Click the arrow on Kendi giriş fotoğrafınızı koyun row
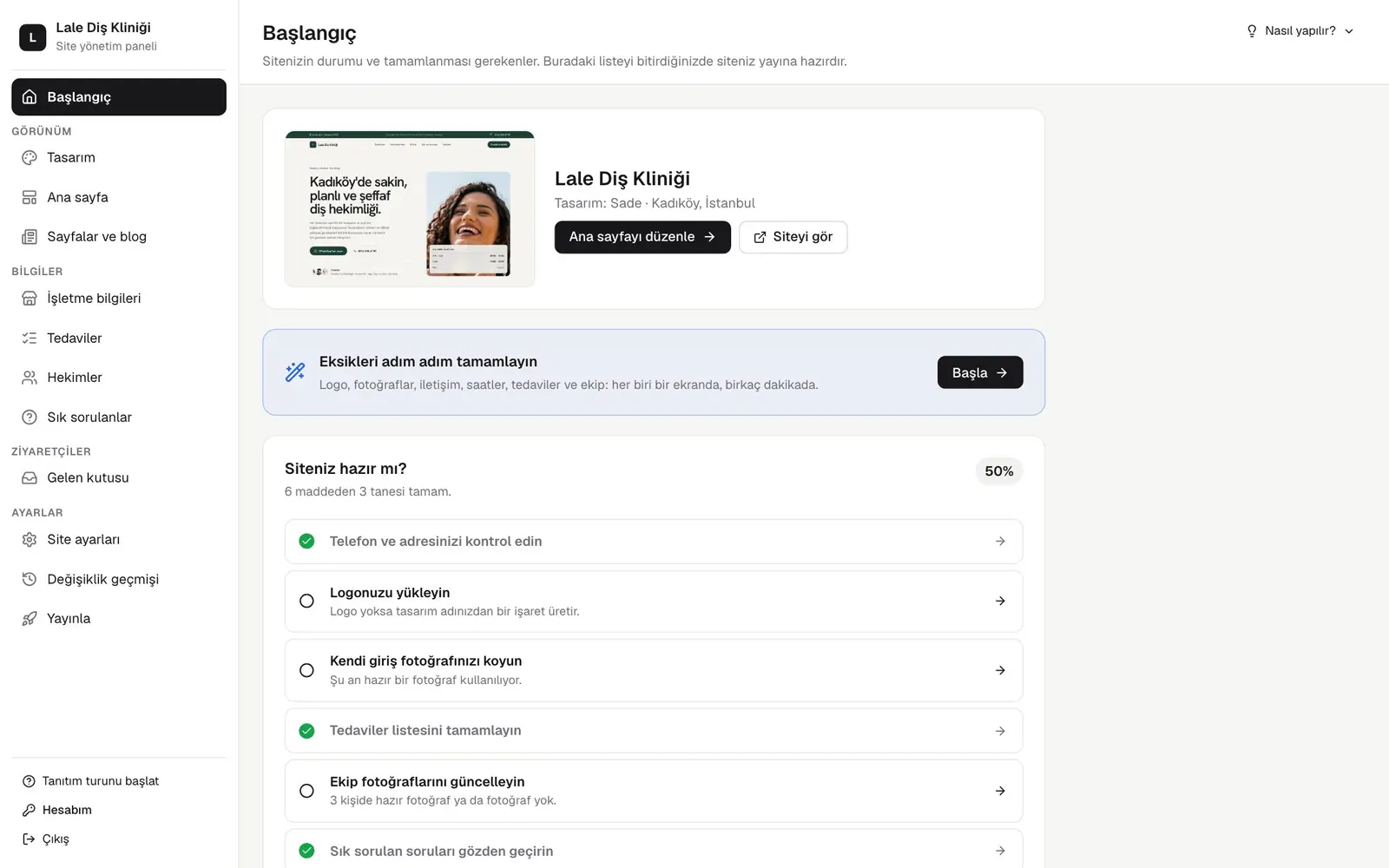The height and width of the screenshot is (868, 1389). click(1000, 670)
